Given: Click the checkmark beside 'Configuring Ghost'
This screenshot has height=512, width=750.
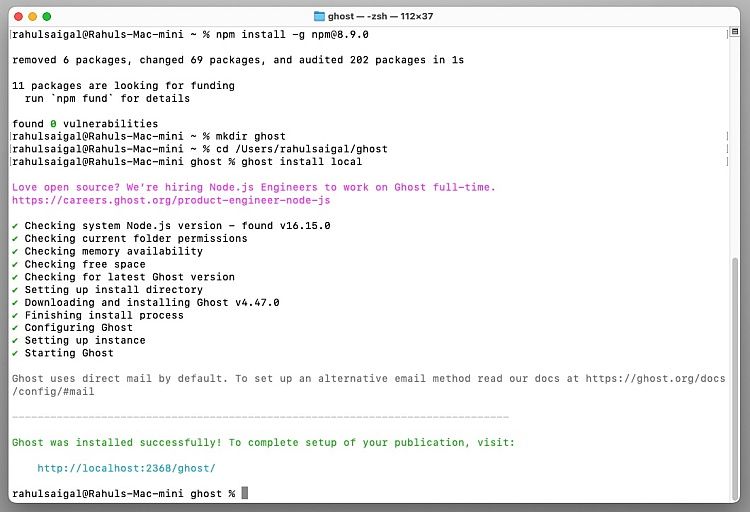Looking at the screenshot, I should [15, 328].
